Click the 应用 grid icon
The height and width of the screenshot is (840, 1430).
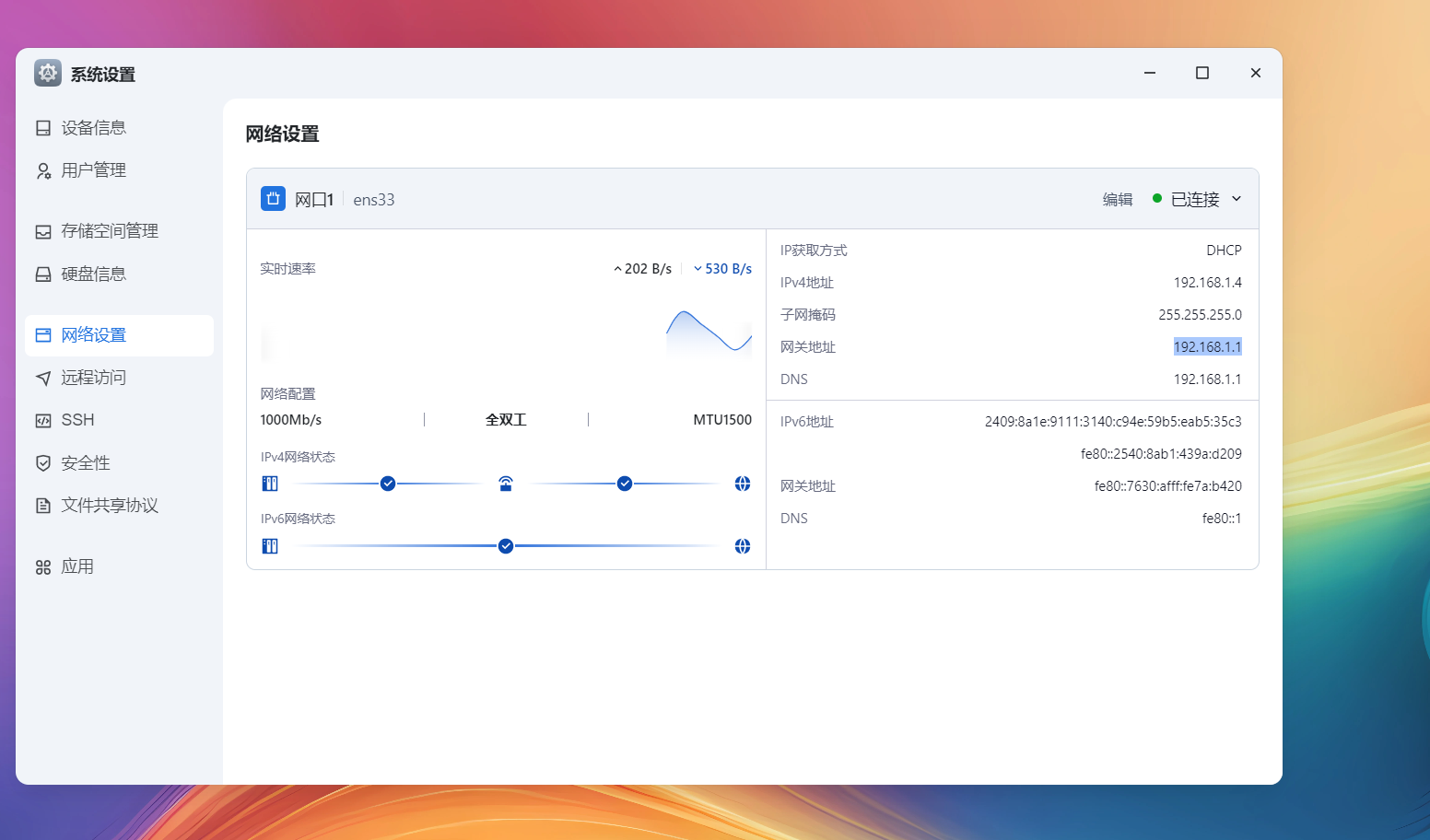click(x=43, y=567)
